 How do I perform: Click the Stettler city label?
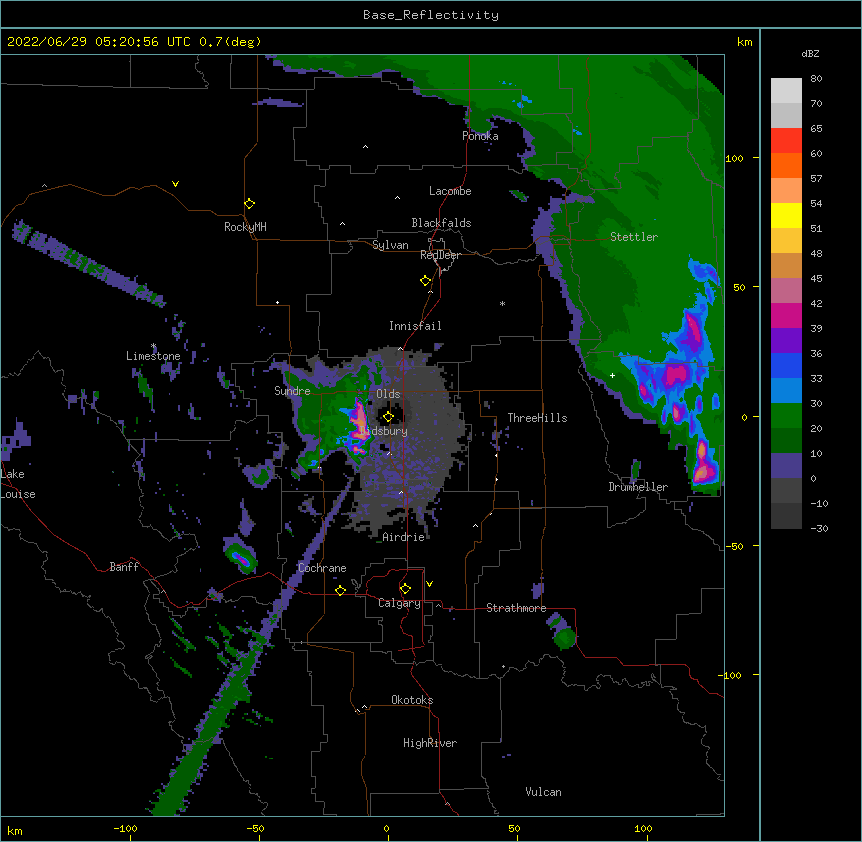[634, 237]
